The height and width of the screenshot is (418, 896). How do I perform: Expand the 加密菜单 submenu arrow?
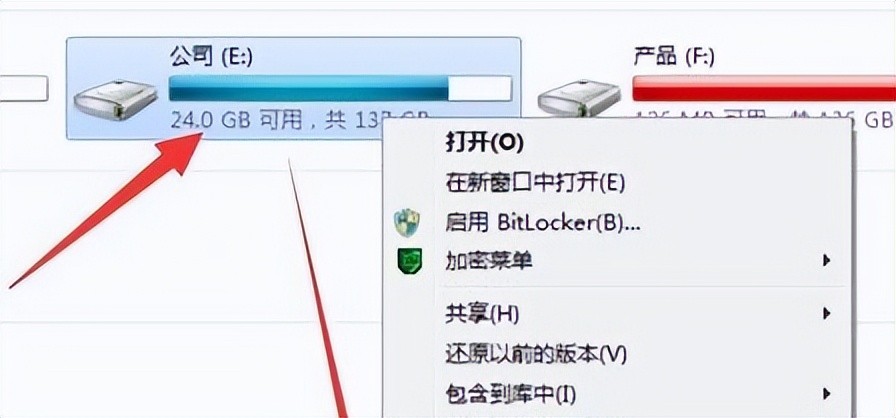click(x=826, y=261)
